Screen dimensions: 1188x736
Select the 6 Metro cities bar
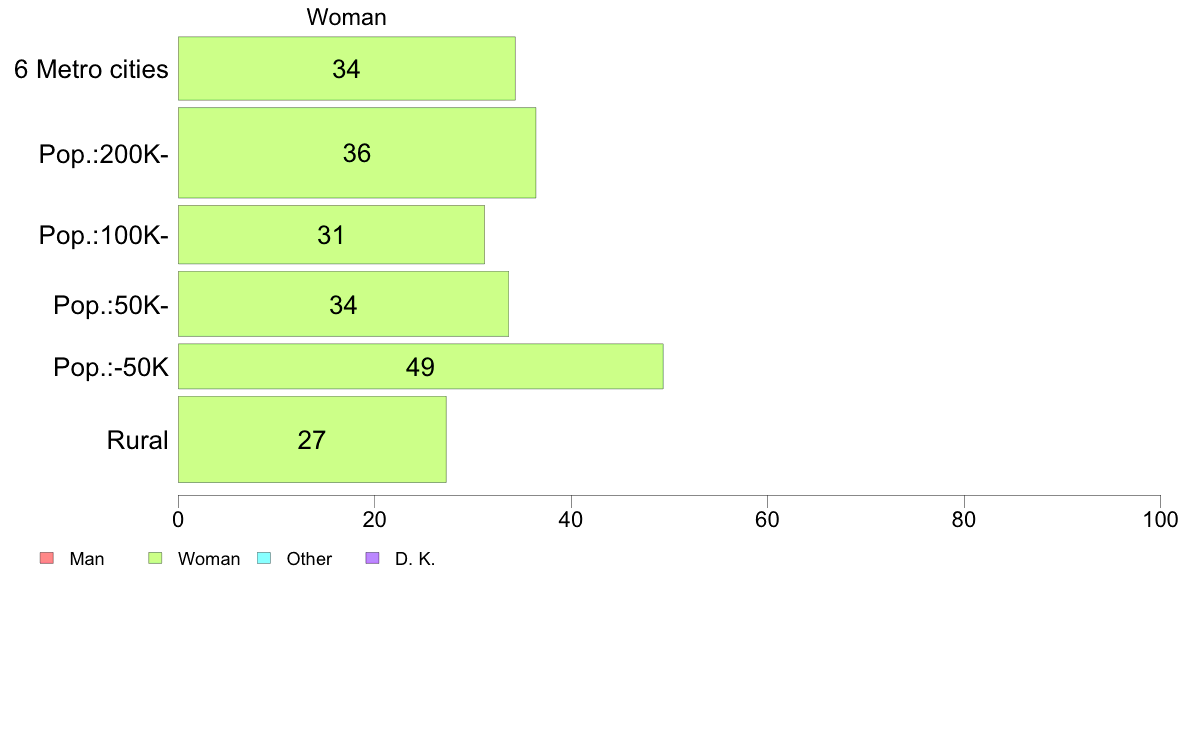[347, 68]
